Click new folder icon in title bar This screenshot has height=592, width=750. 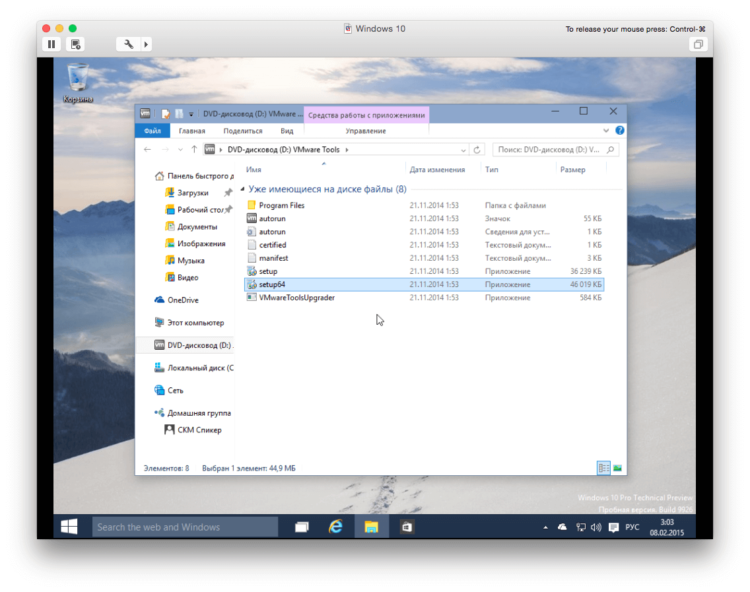pyautogui.click(x=179, y=114)
